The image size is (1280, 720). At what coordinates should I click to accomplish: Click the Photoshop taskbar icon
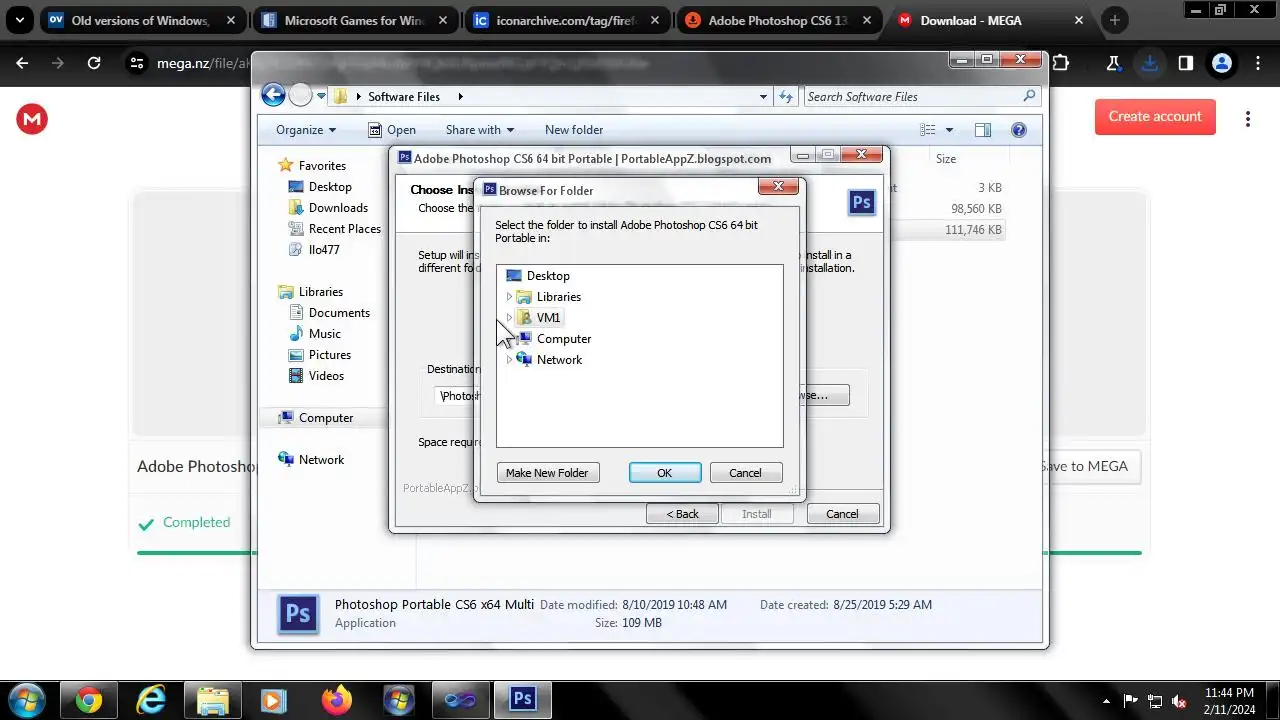click(x=522, y=700)
